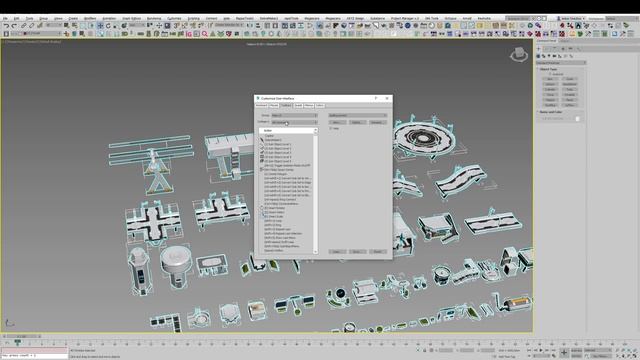Viewport: 640px width, 360px height.
Task: Toggle the Hide checkbox in Customize dialog
Action: coord(331,128)
